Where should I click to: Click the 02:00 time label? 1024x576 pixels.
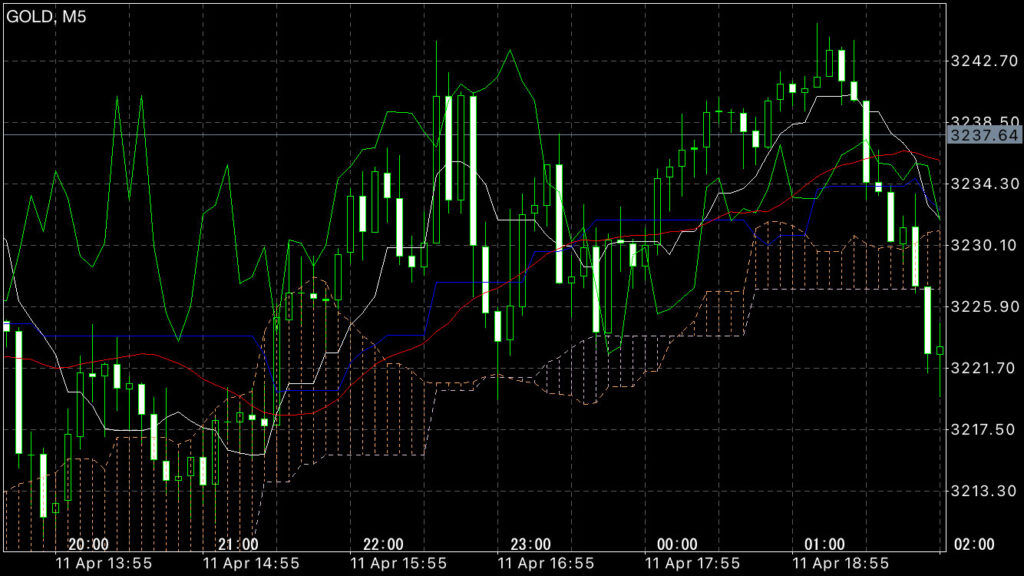(975, 544)
